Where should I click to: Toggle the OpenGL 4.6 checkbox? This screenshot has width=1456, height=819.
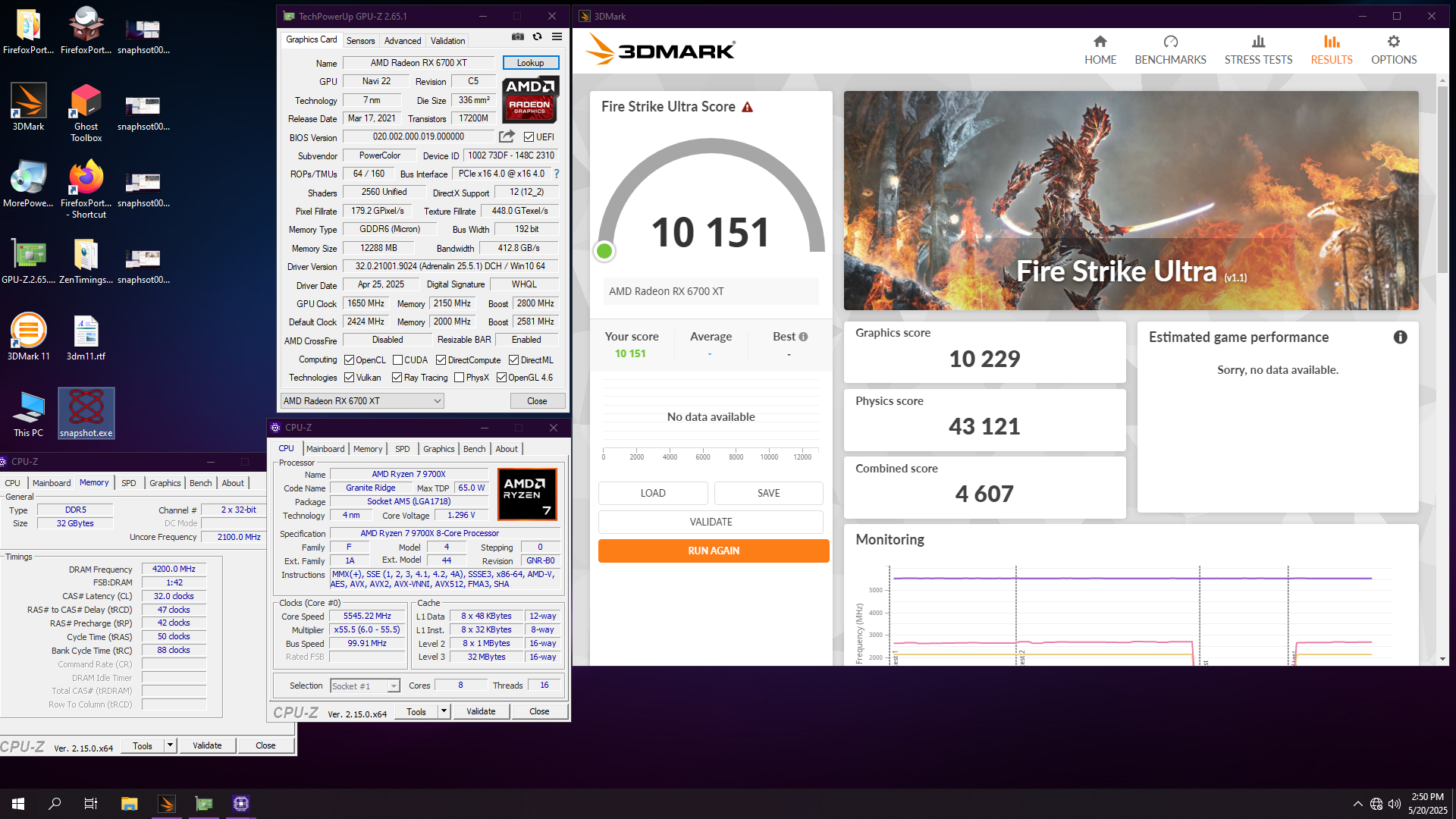501,378
